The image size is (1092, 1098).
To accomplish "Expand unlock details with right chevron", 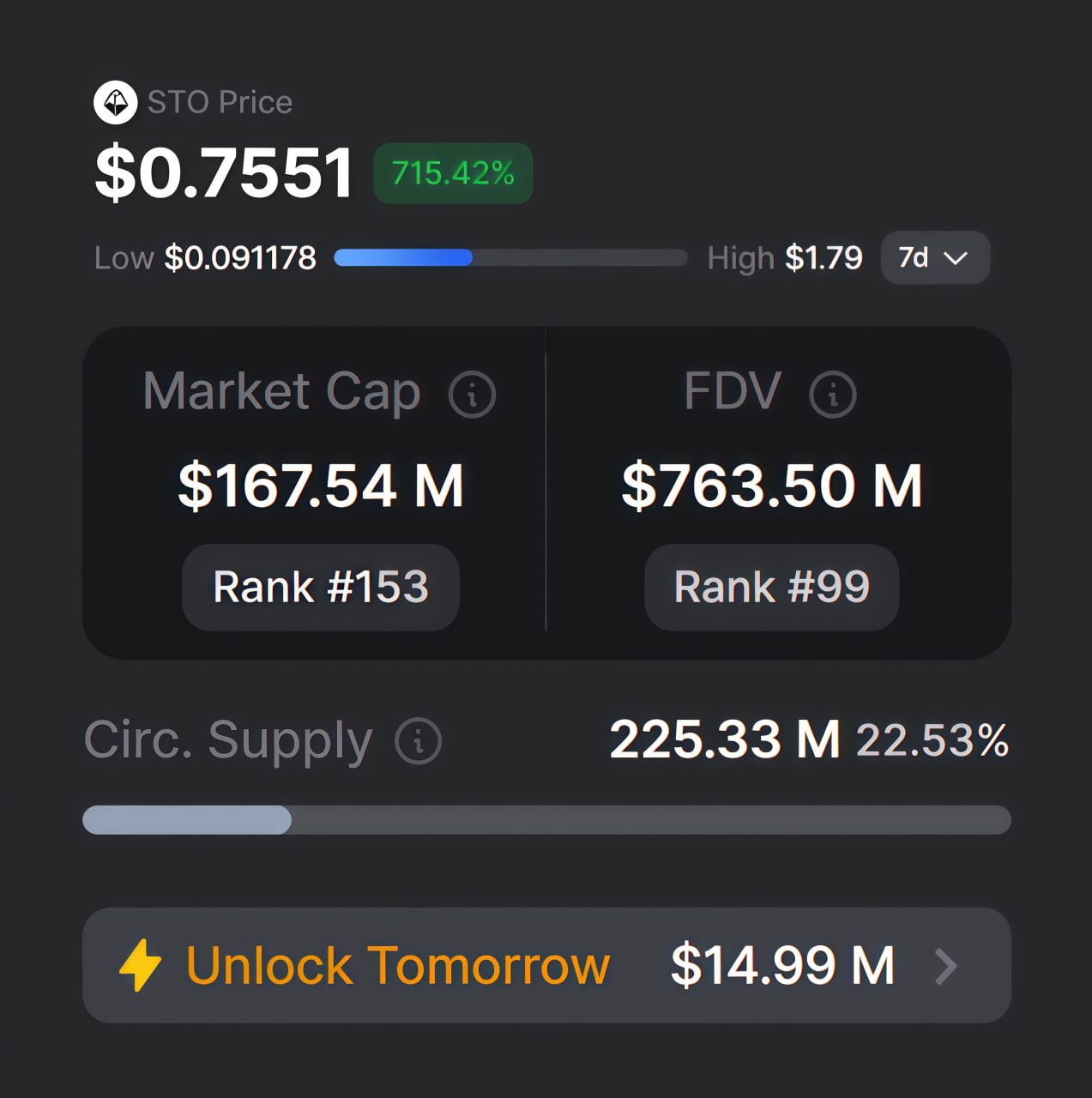I will (946, 967).
